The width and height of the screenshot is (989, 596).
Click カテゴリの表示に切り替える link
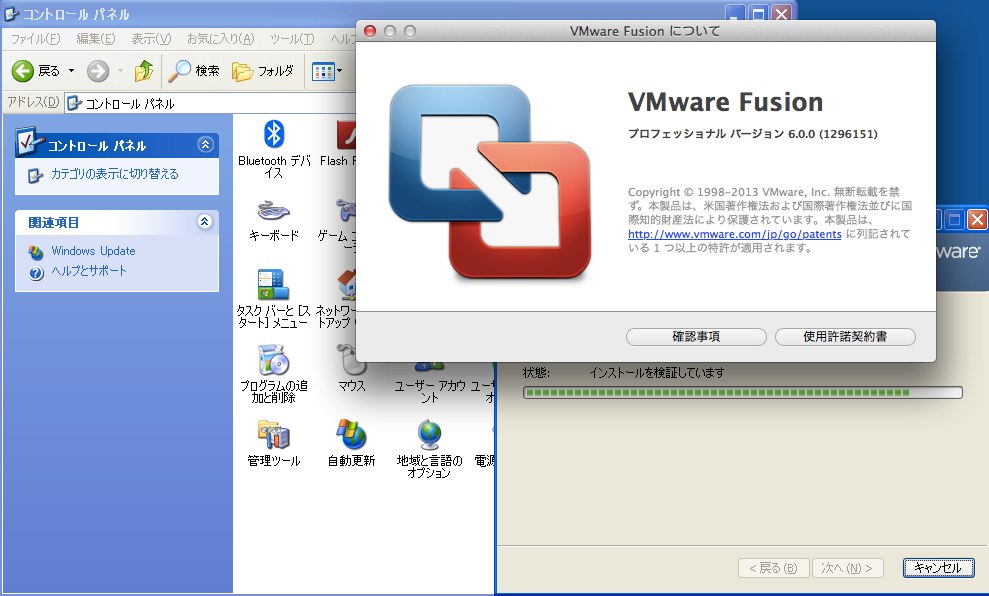115,173
